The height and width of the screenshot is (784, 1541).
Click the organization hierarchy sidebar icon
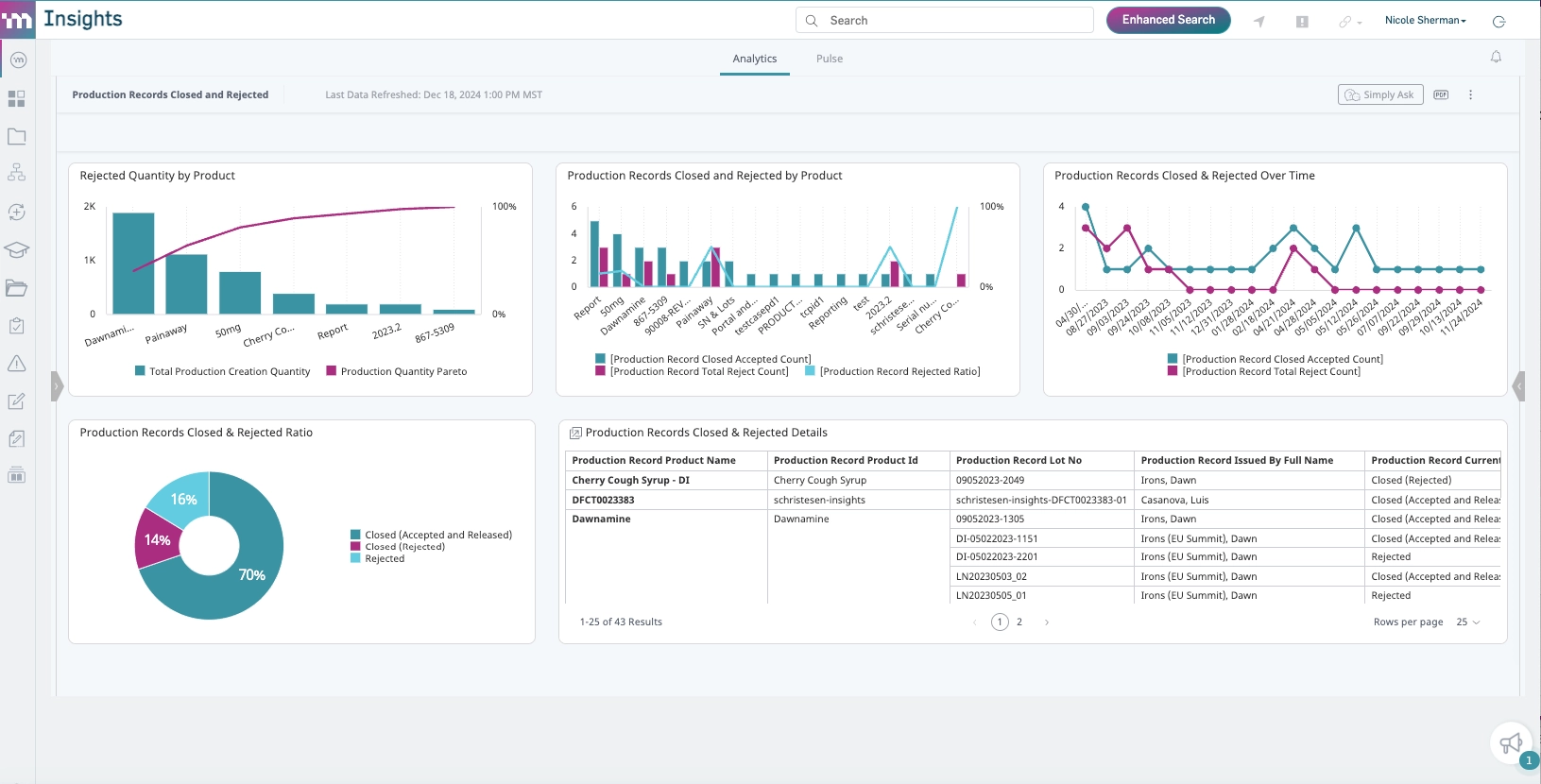click(x=16, y=173)
